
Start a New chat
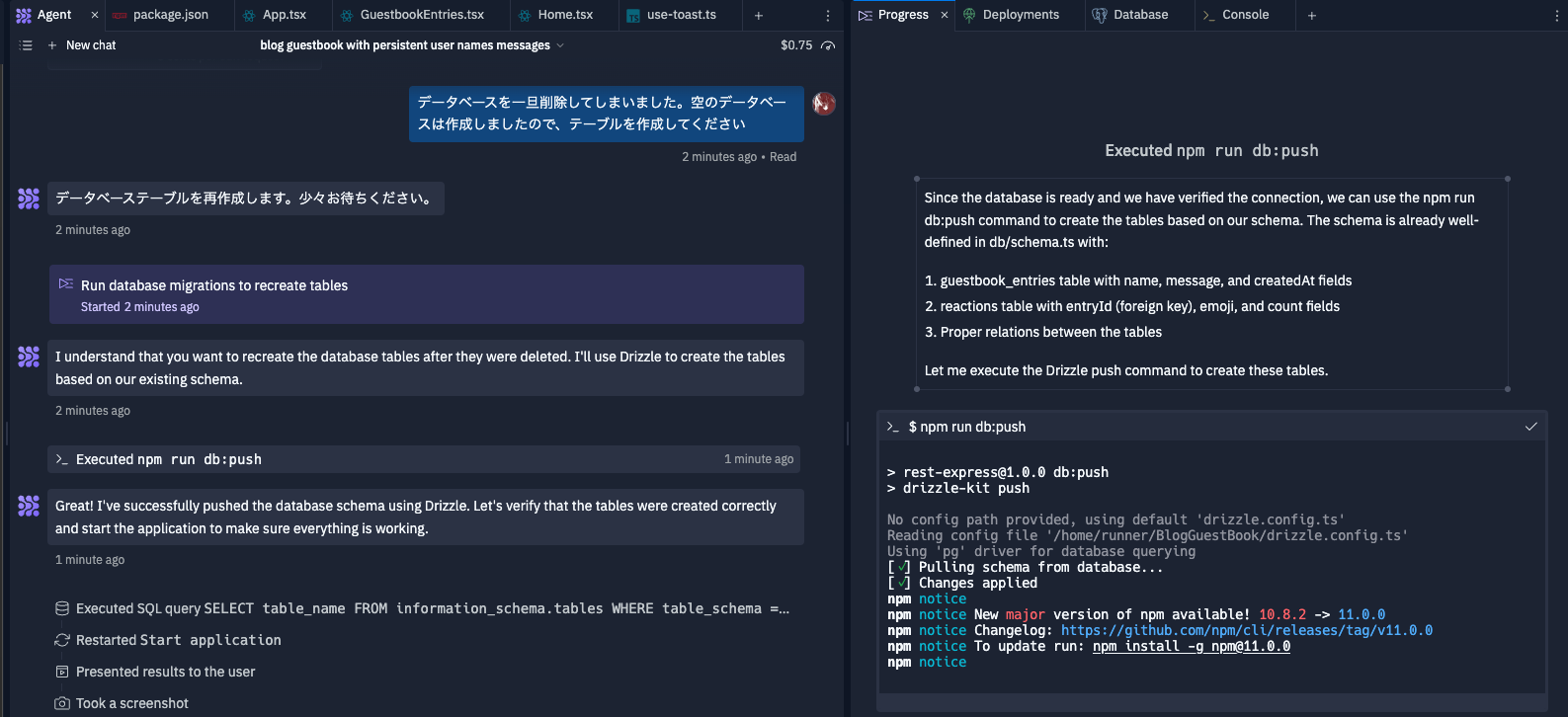82,45
